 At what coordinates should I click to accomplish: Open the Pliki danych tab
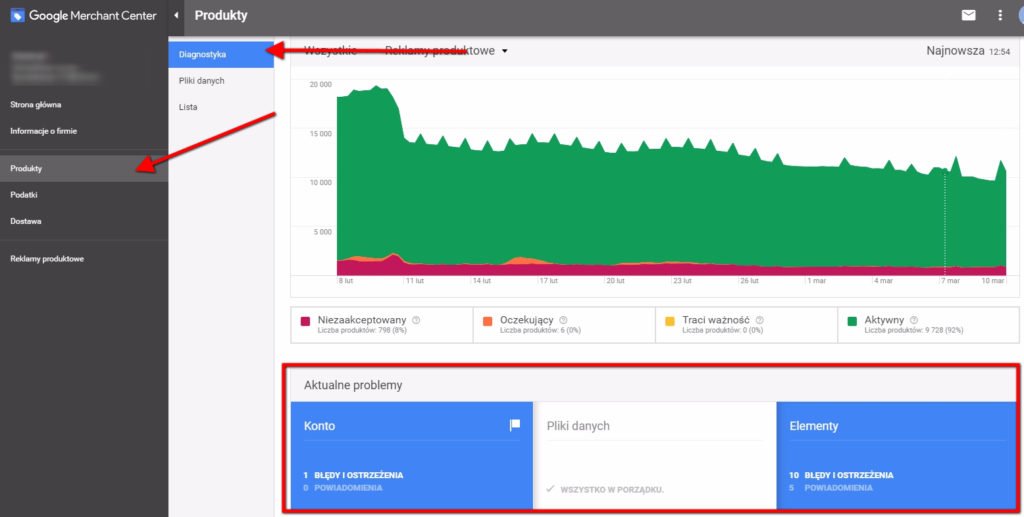click(x=221, y=81)
